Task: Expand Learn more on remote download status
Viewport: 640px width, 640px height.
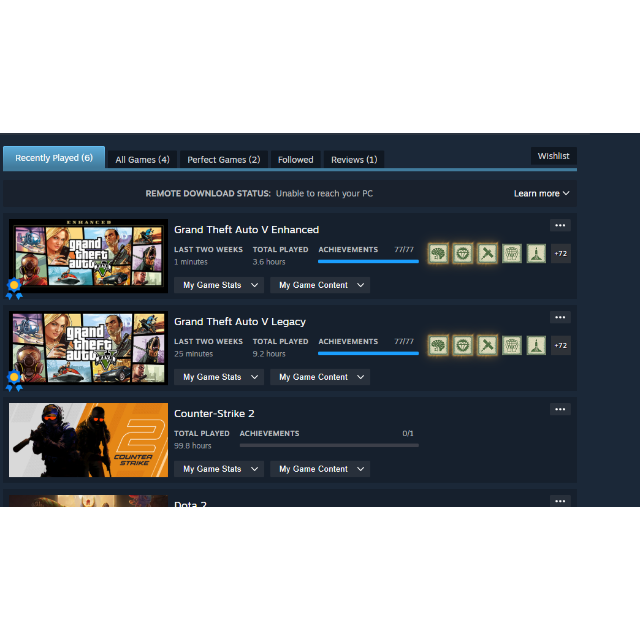Action: 541,193
